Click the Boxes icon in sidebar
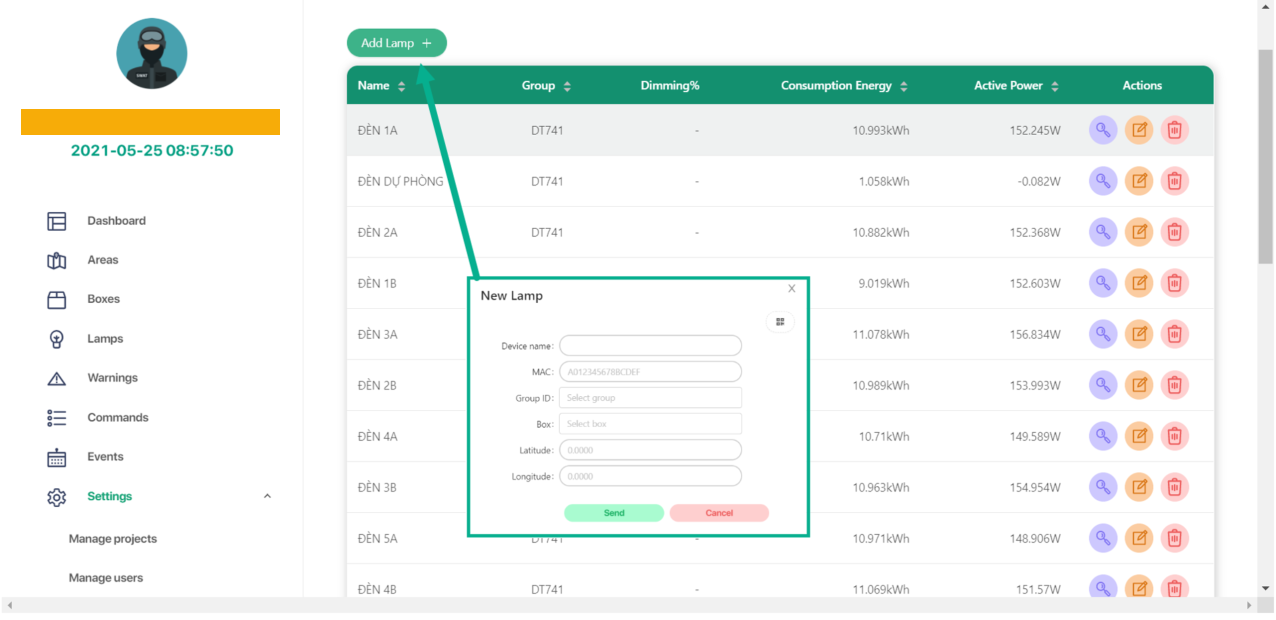Screen dimensions: 1276x620 pos(57,299)
